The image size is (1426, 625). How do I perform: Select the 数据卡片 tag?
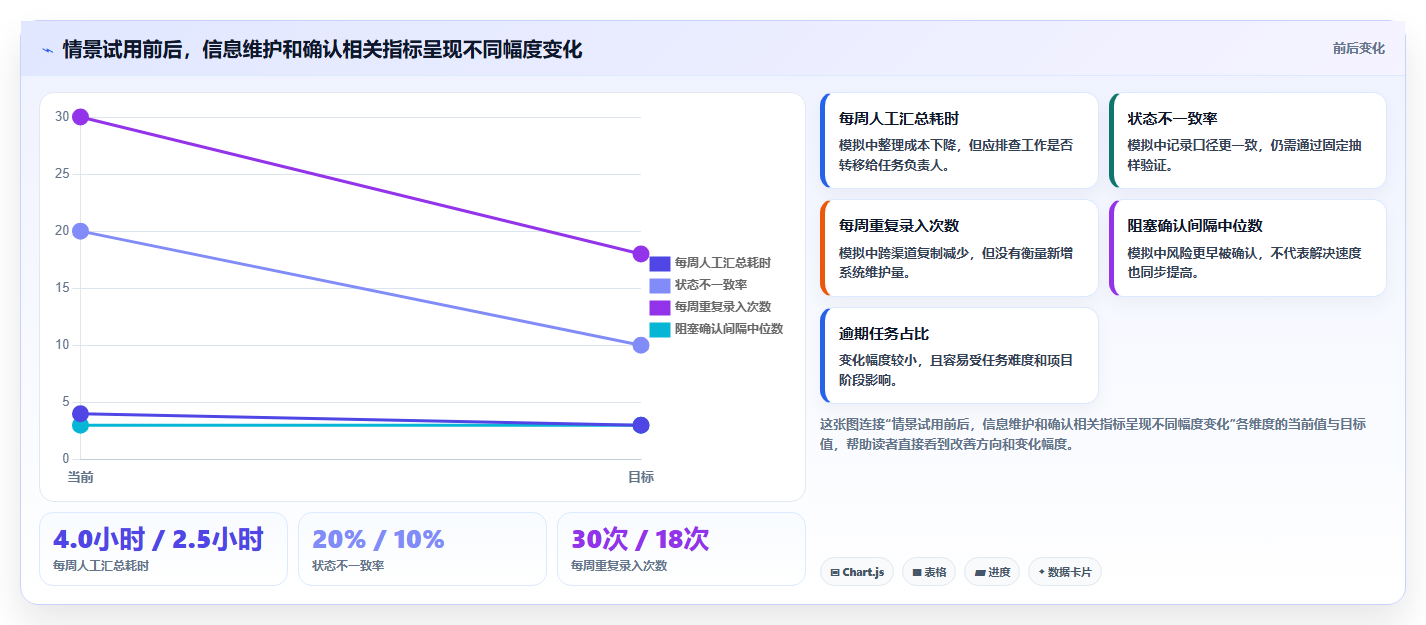[x=1064, y=572]
